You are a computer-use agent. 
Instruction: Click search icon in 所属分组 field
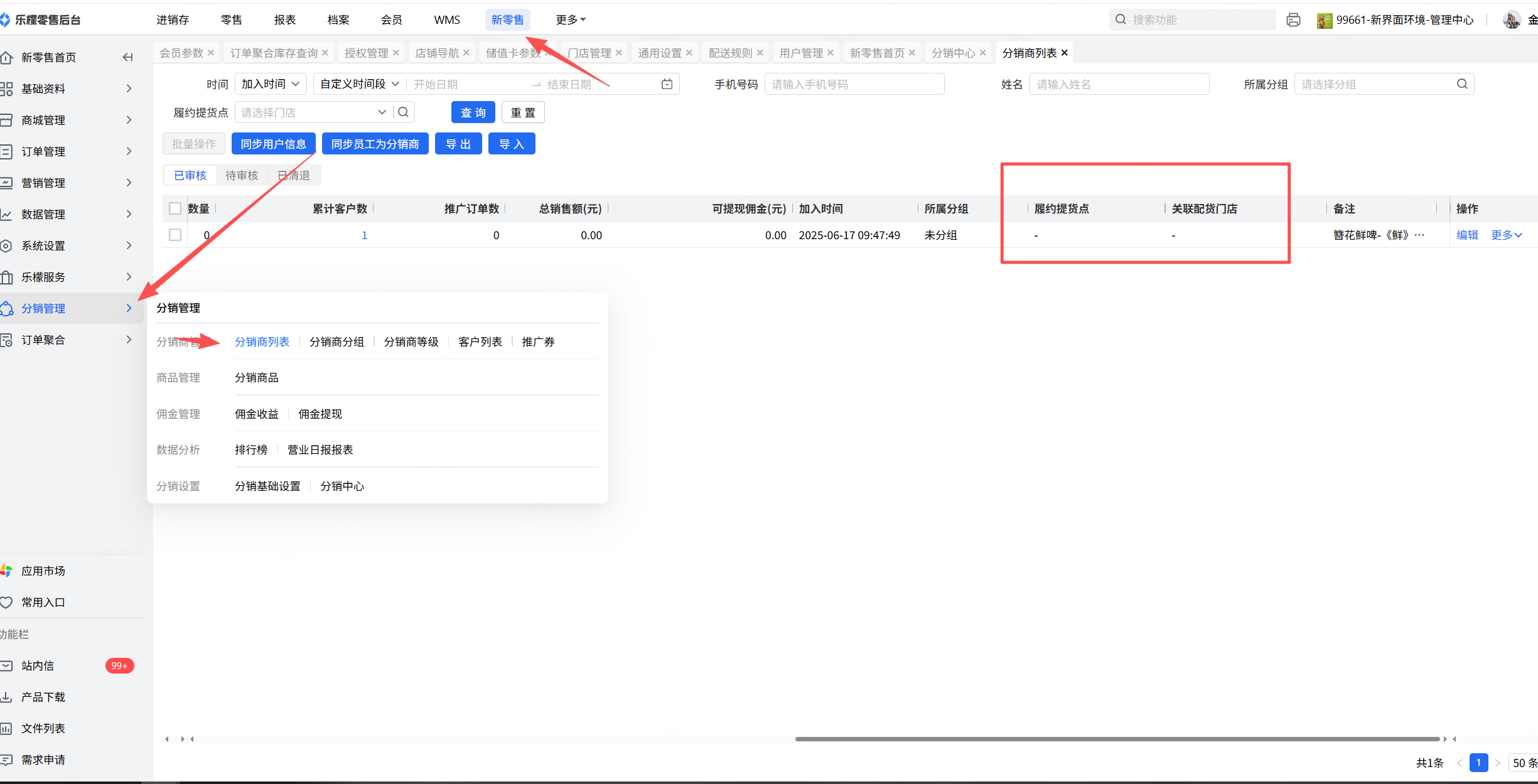pyautogui.click(x=1461, y=84)
